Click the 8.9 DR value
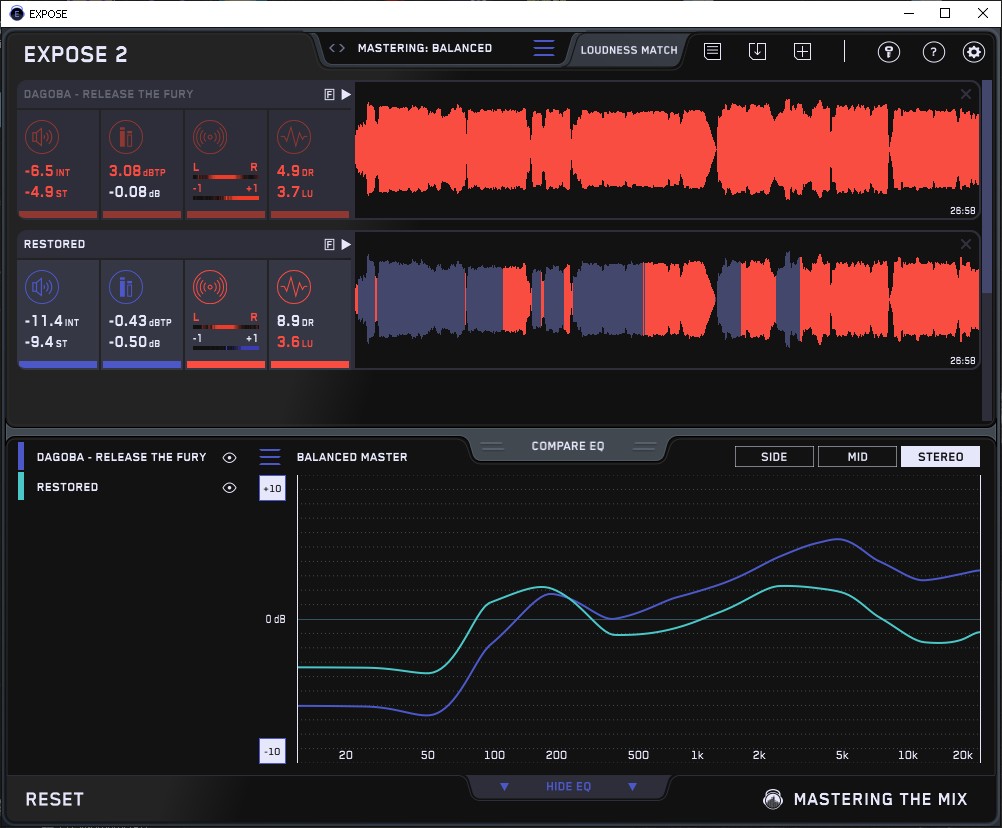This screenshot has width=1002, height=828. pos(295,321)
